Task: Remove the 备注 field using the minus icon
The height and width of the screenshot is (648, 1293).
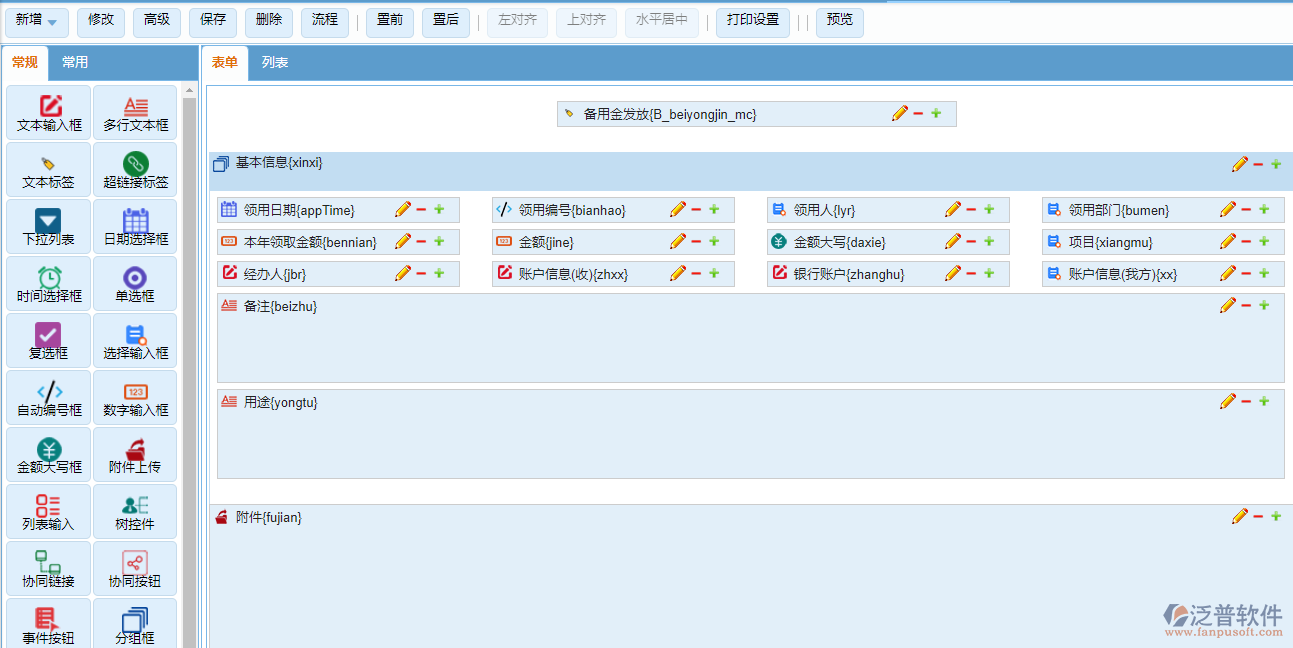Action: 1247,305
